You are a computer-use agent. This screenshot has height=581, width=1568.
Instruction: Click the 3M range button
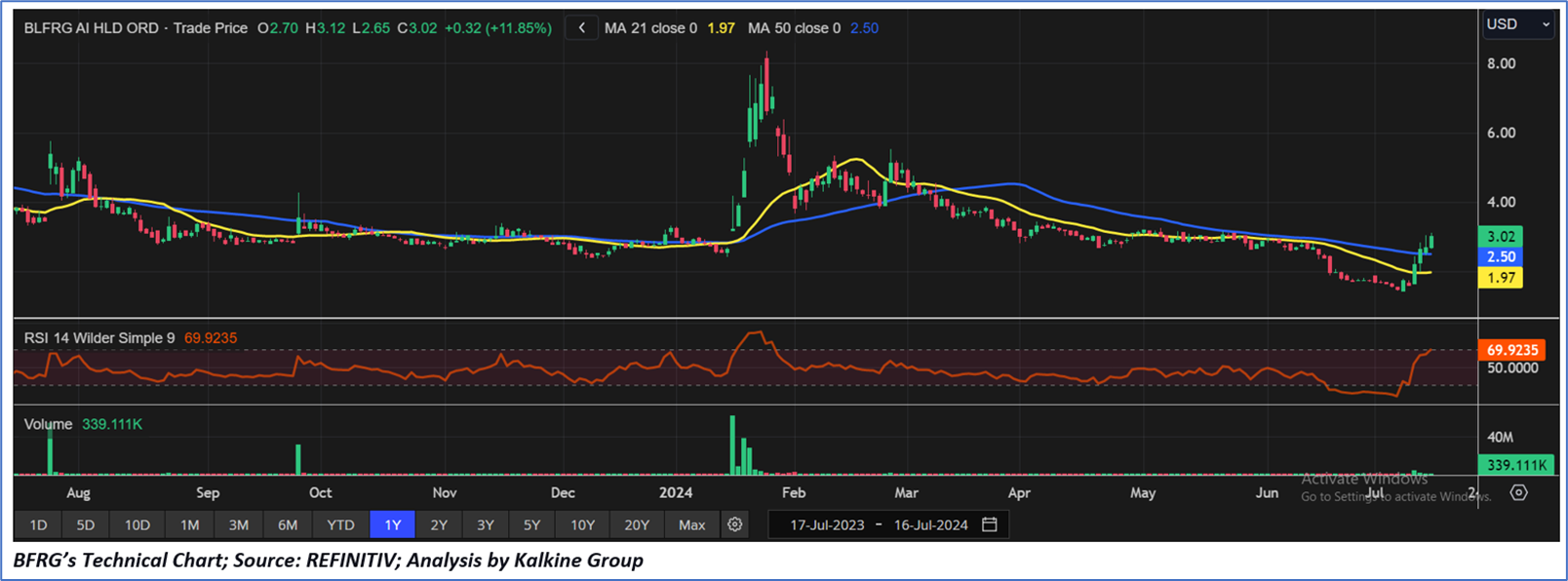pos(238,524)
